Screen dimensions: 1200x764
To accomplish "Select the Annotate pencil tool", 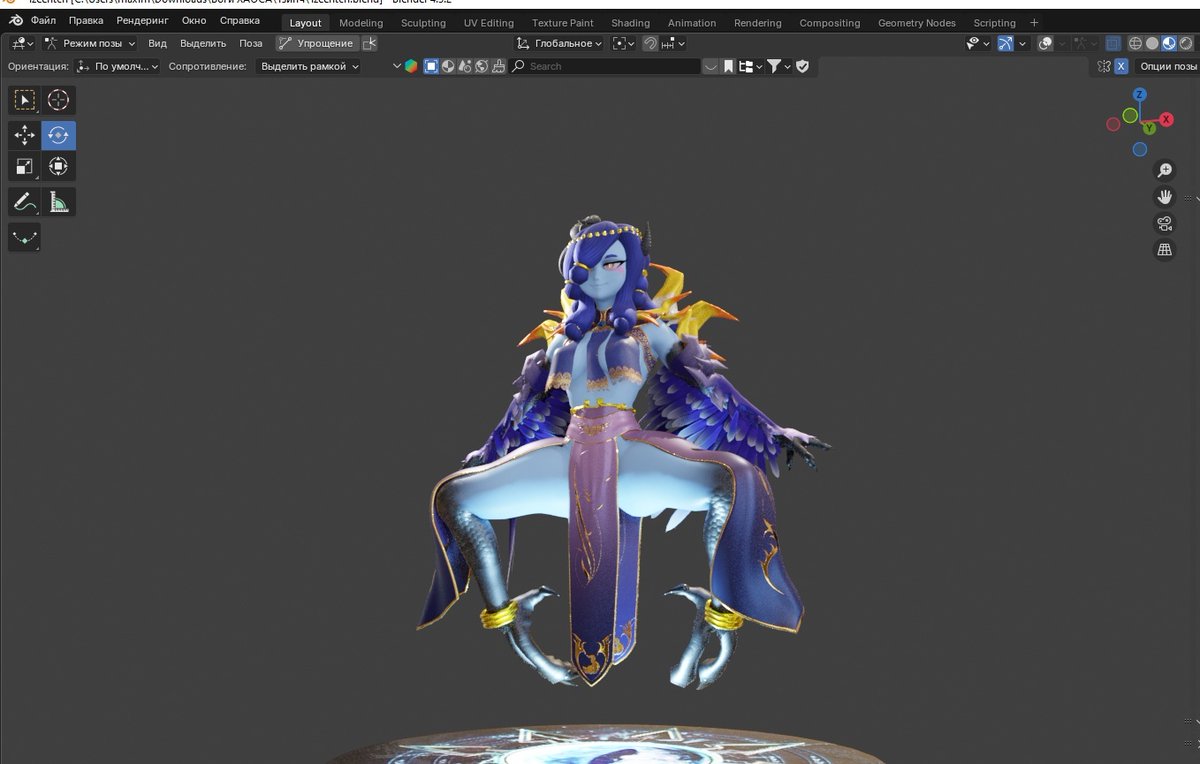I will click(25, 202).
